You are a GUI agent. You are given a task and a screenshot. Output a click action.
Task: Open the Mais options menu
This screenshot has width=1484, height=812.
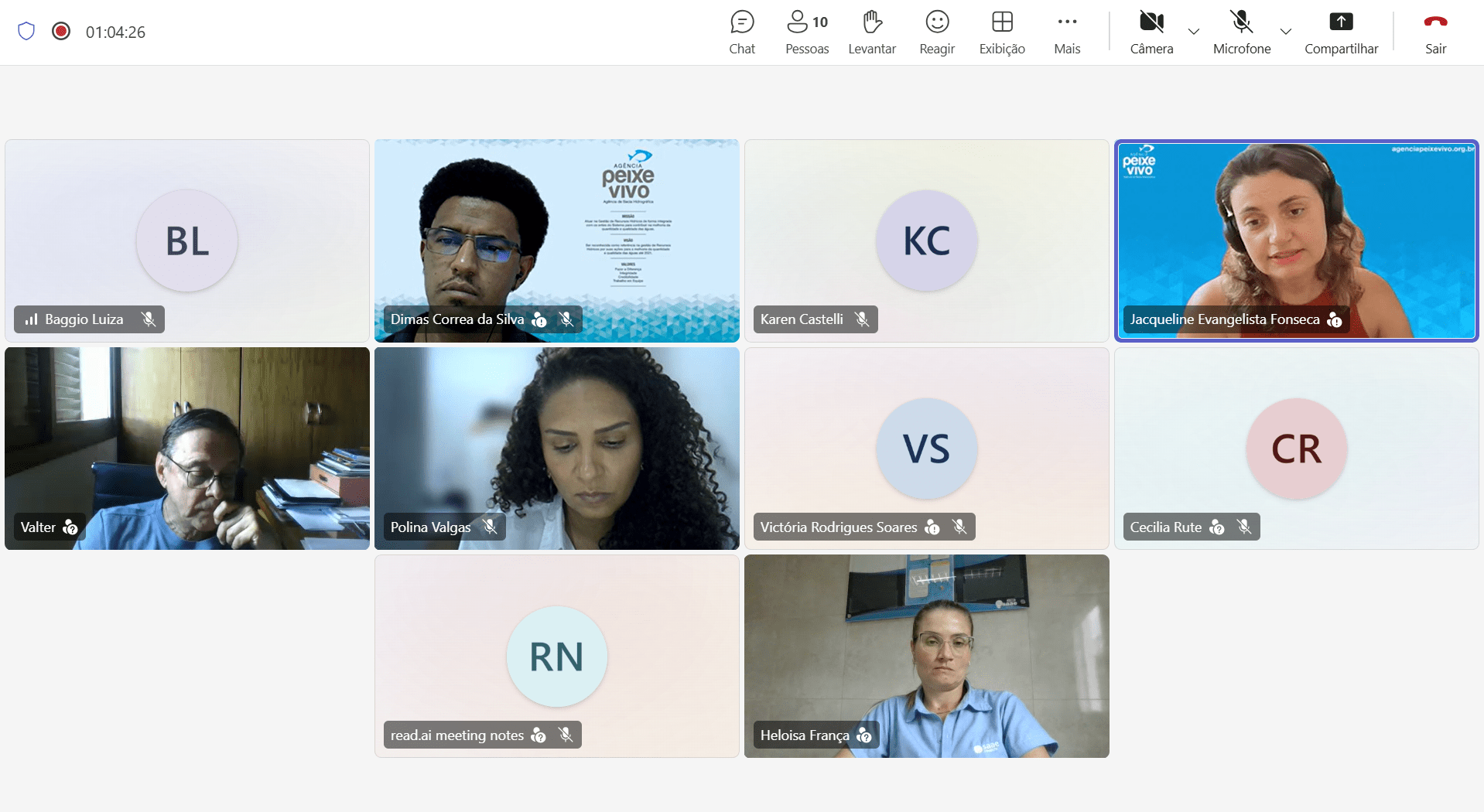(1067, 32)
